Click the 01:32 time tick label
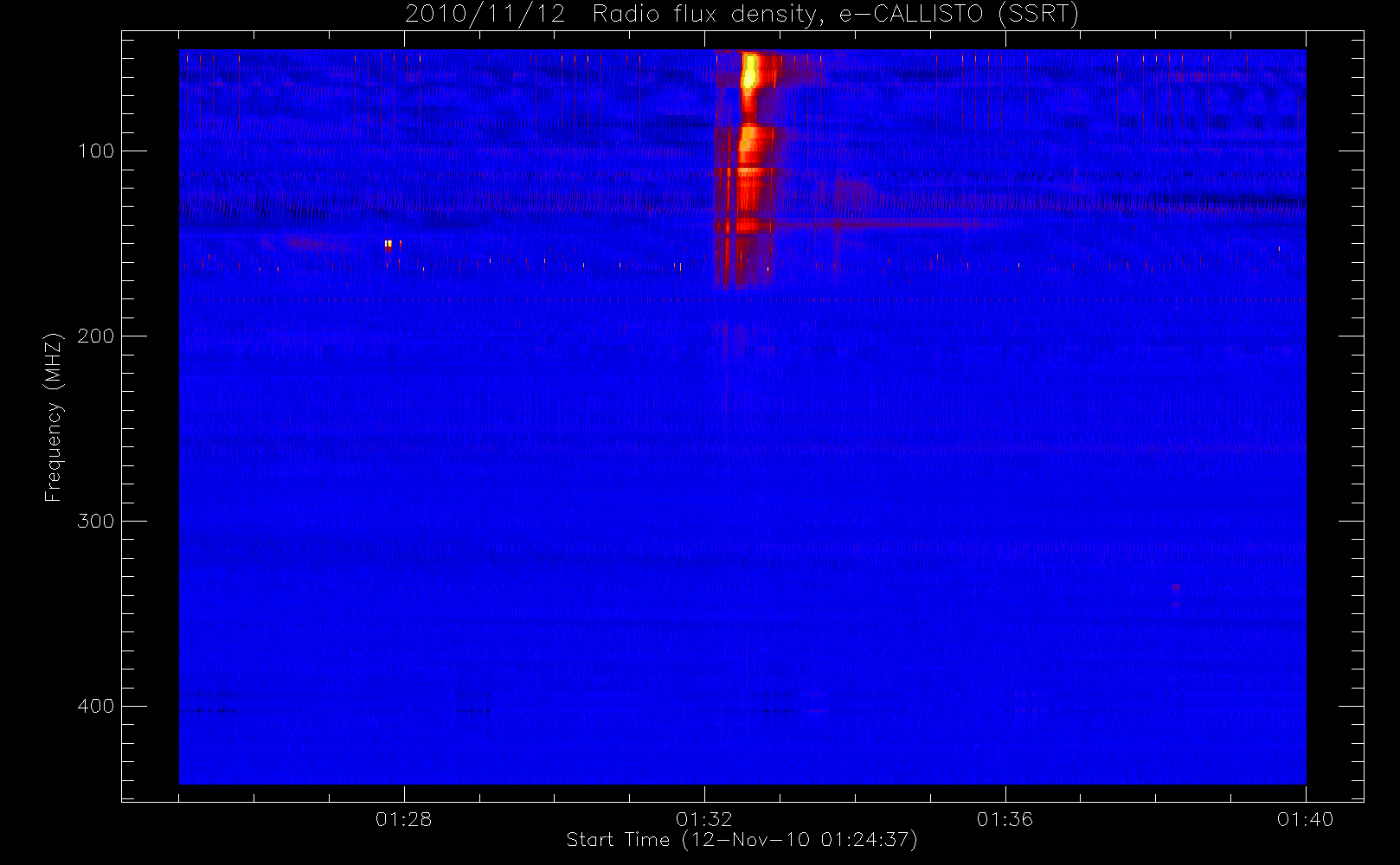The width and height of the screenshot is (1400, 865). (704, 819)
